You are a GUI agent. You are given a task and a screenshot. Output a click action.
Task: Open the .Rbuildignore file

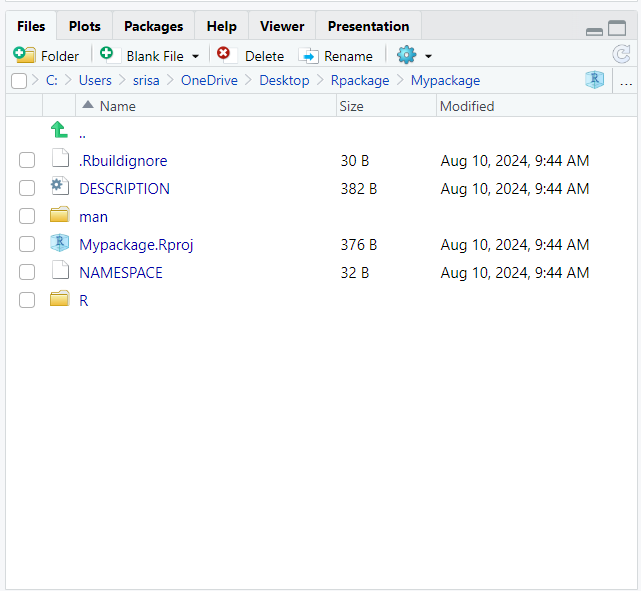123,161
